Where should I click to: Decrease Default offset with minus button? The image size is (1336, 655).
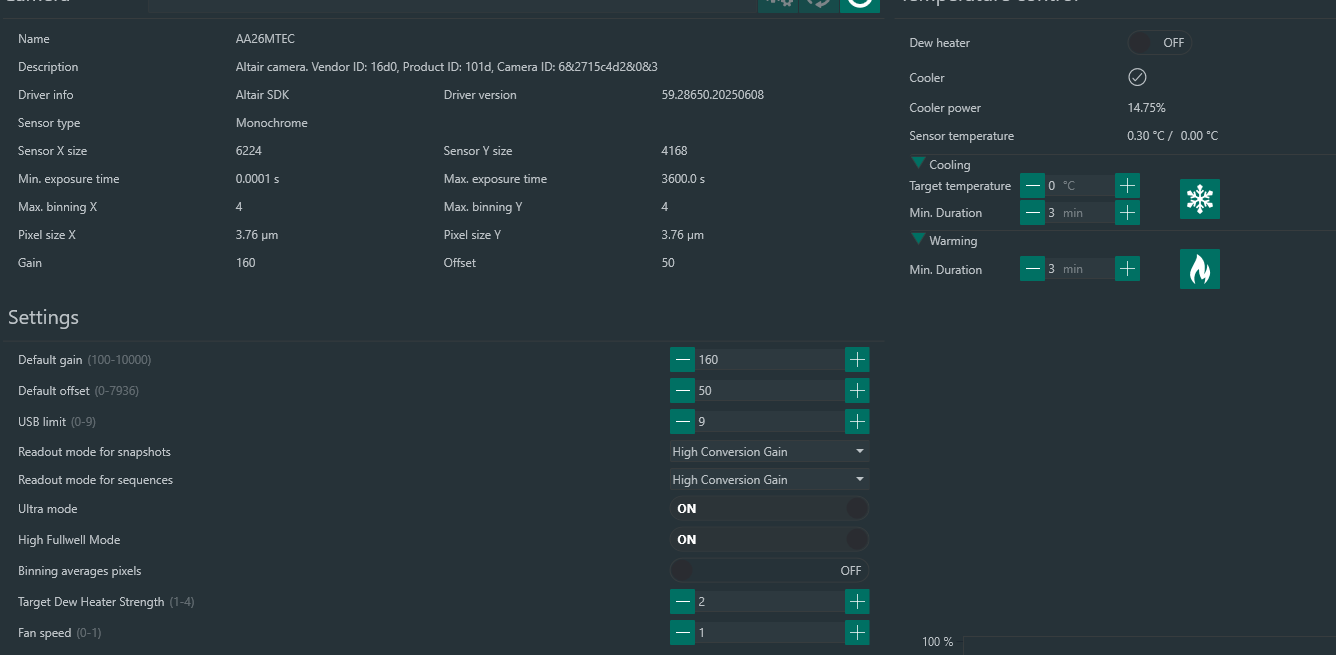point(683,391)
